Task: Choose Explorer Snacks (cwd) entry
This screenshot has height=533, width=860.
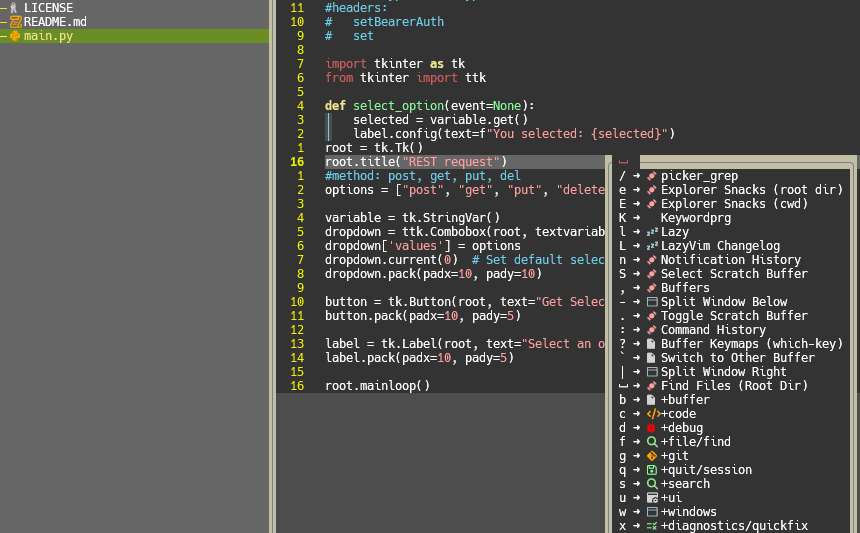Action: 734,204
